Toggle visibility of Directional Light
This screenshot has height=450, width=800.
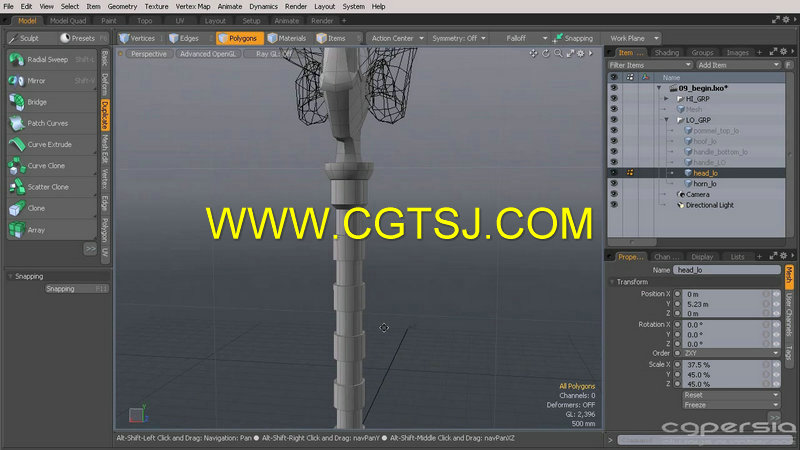tap(614, 205)
